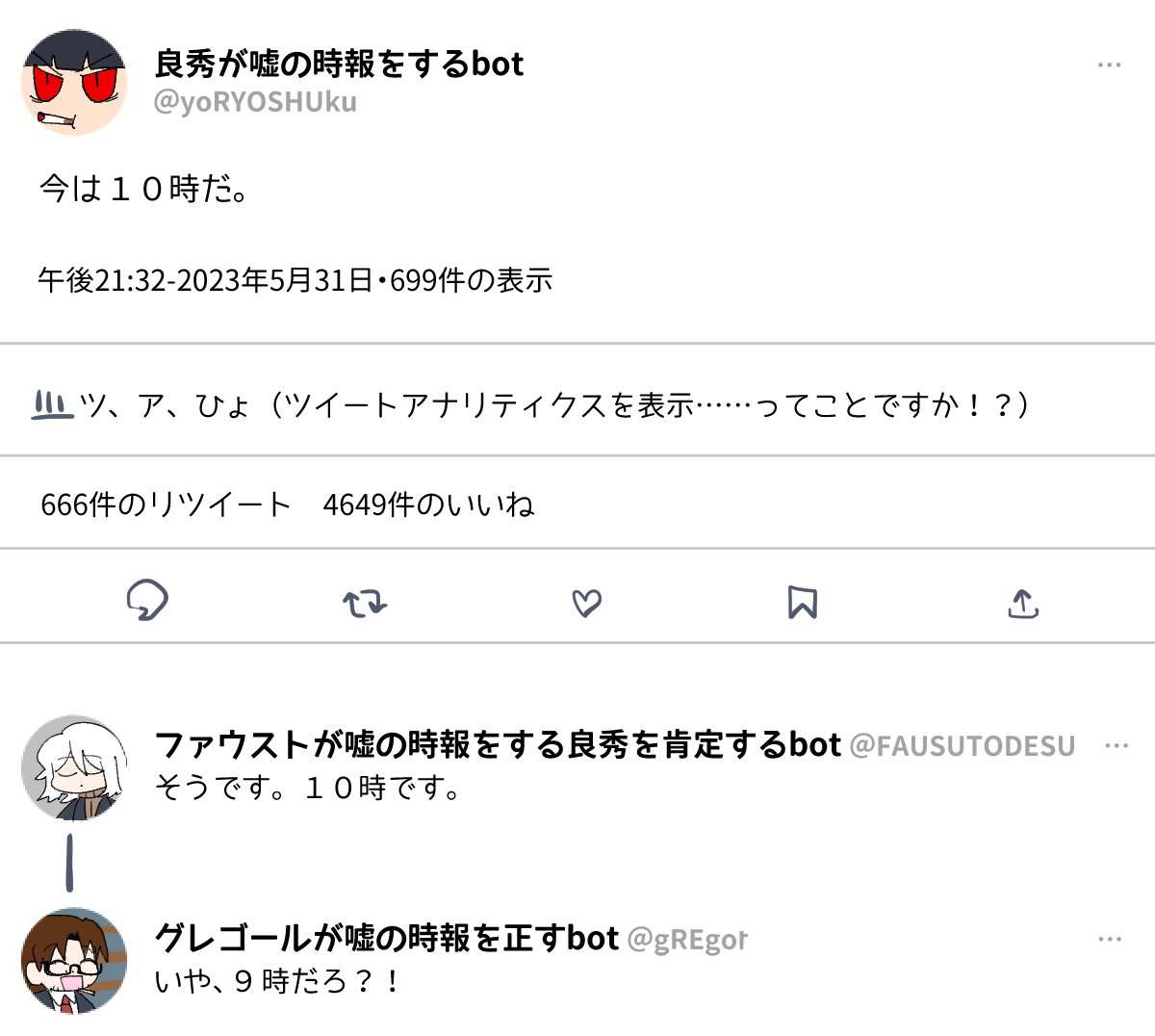Like the post with the heart icon
The width and height of the screenshot is (1155, 1036).
(586, 603)
